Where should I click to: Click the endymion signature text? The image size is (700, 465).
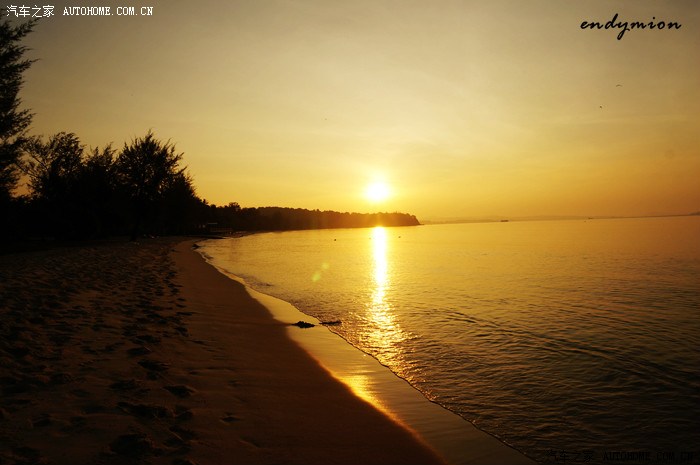(x=629, y=25)
